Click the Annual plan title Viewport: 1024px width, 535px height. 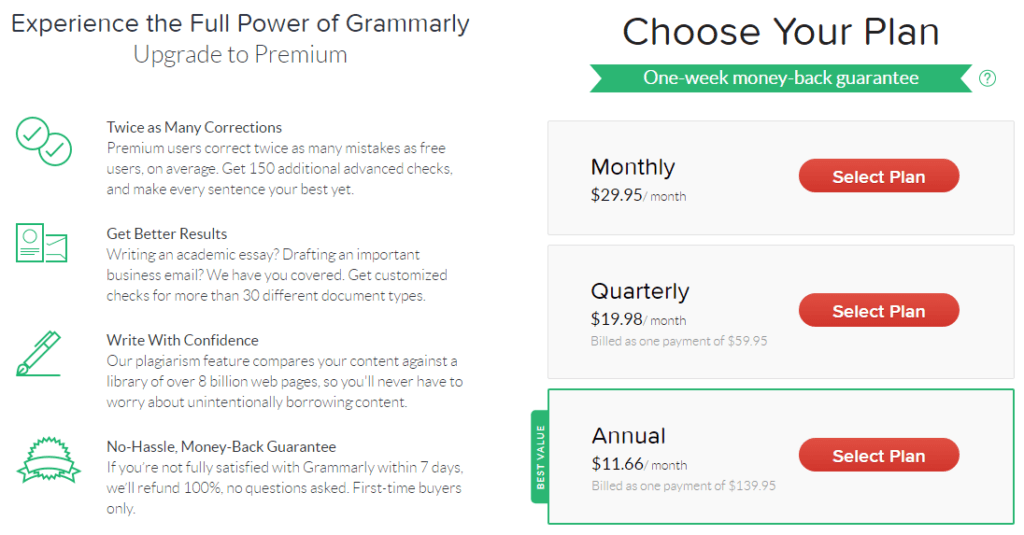click(x=628, y=436)
